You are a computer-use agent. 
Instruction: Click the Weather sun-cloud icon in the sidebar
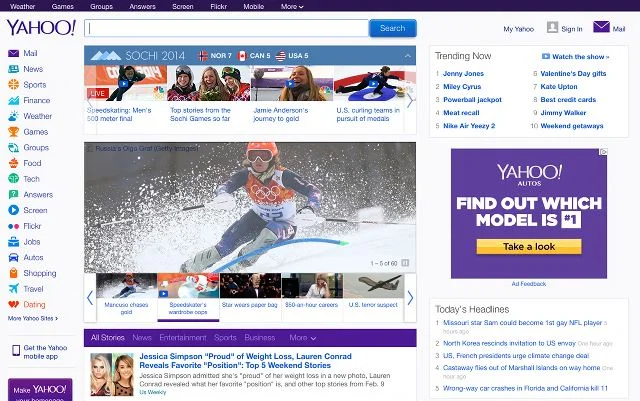(13, 116)
